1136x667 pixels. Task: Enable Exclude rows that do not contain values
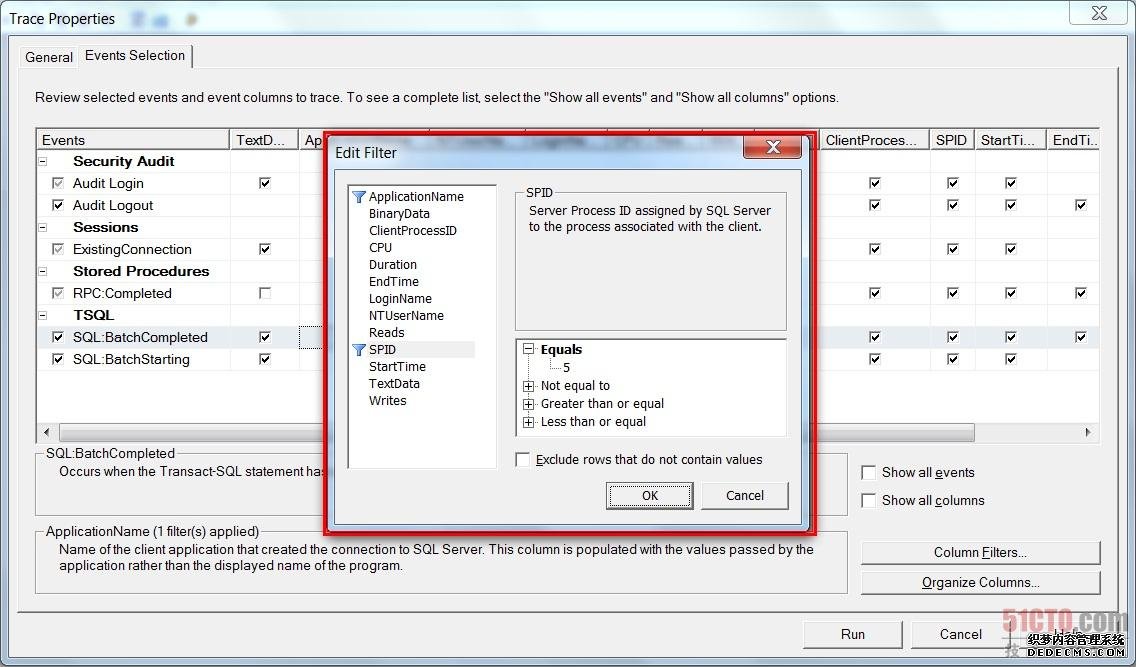(x=523, y=460)
